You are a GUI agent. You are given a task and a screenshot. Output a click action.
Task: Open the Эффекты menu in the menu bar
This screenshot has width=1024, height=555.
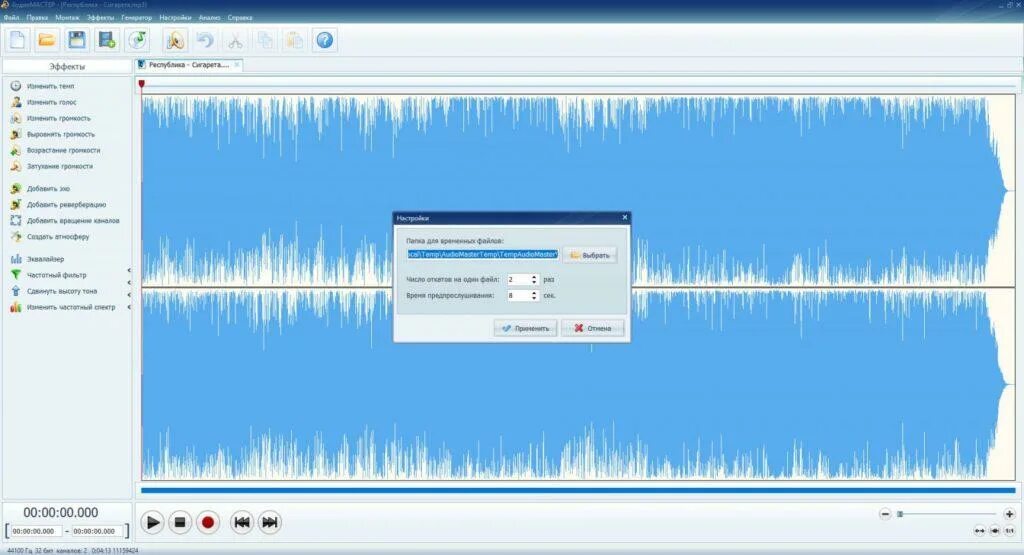point(101,18)
